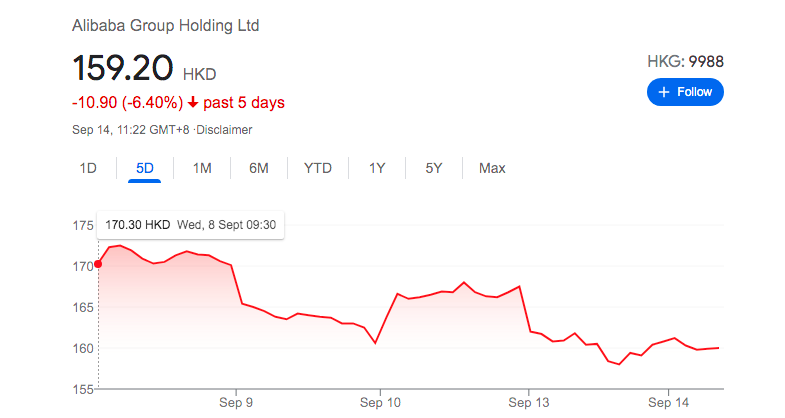Click the Sep 9 date label
The height and width of the screenshot is (418, 785).
[x=236, y=401]
